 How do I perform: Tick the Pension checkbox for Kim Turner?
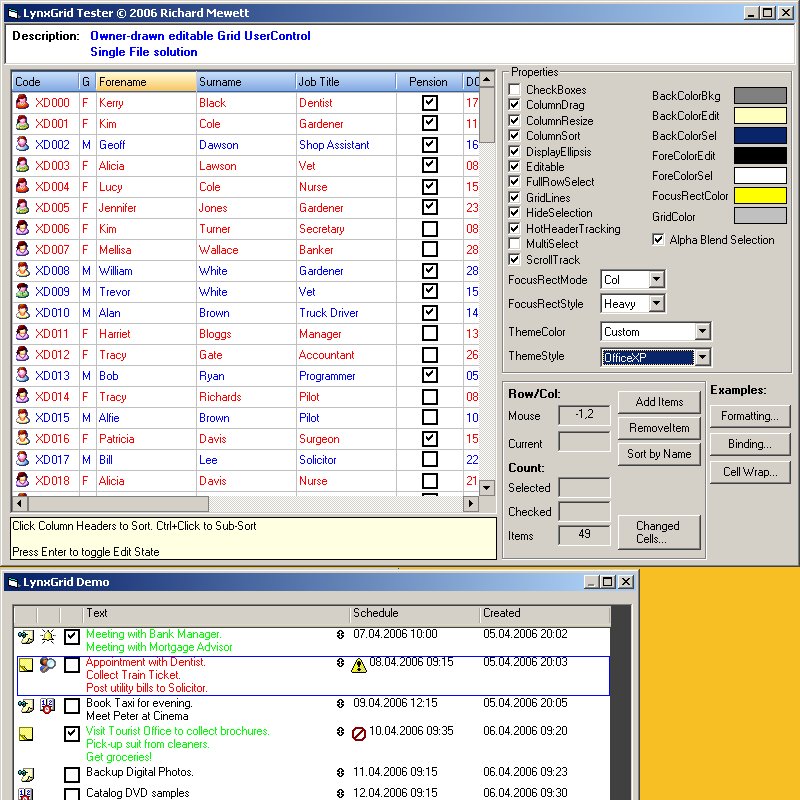(430, 229)
